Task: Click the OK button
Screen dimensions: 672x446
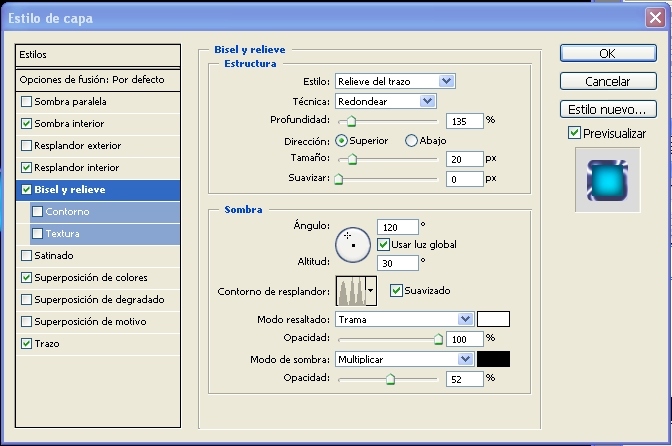Action: pos(608,53)
